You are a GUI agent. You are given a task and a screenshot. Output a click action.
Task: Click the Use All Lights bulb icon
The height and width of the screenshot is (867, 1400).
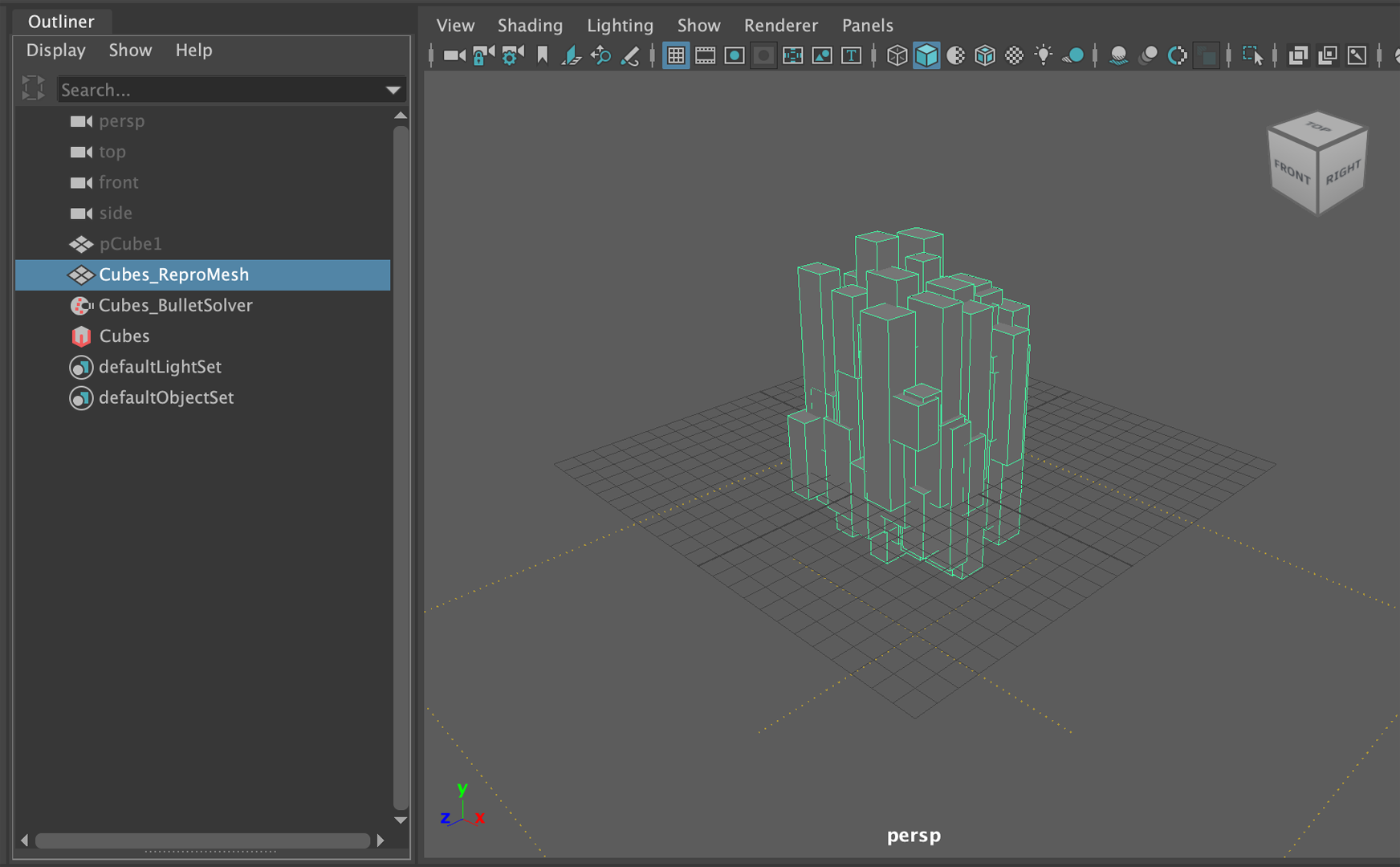point(1043,55)
